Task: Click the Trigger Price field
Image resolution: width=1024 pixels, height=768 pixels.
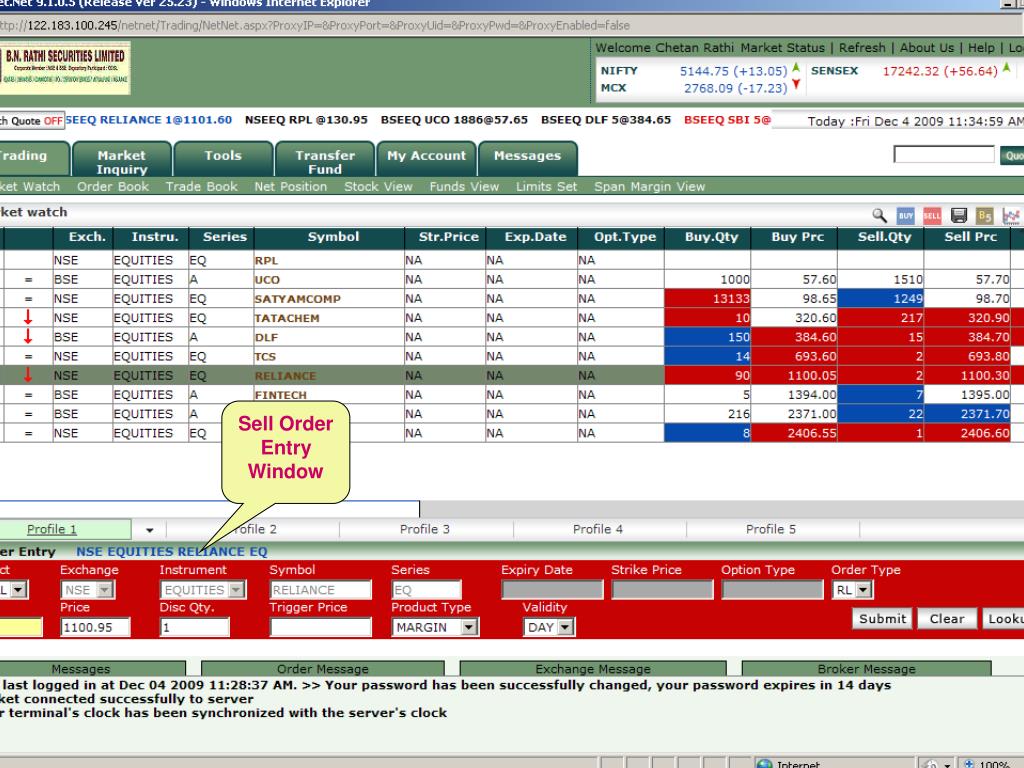Action: 321,627
